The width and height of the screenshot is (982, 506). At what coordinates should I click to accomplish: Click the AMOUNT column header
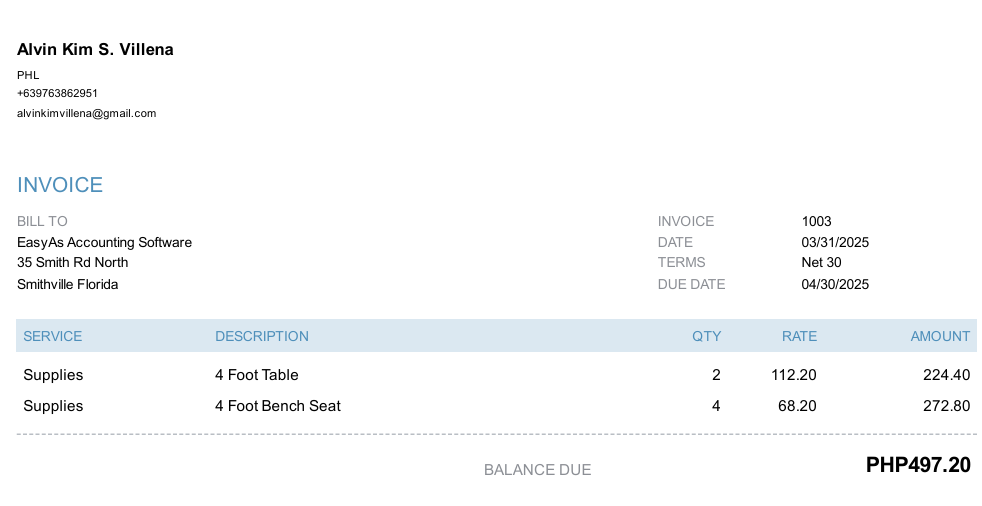pos(940,336)
